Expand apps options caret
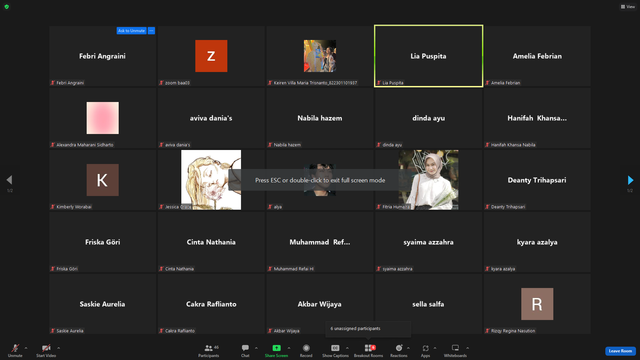The height and width of the screenshot is (360, 640). coord(435,348)
